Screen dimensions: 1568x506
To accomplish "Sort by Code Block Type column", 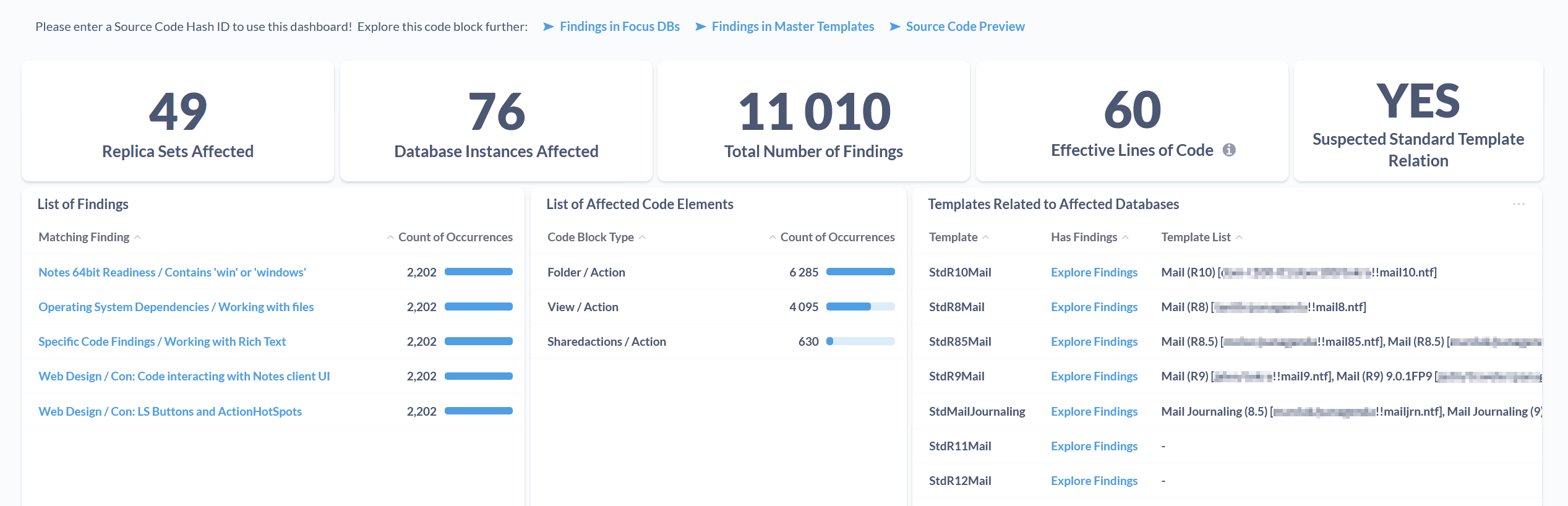I will coord(590,238).
